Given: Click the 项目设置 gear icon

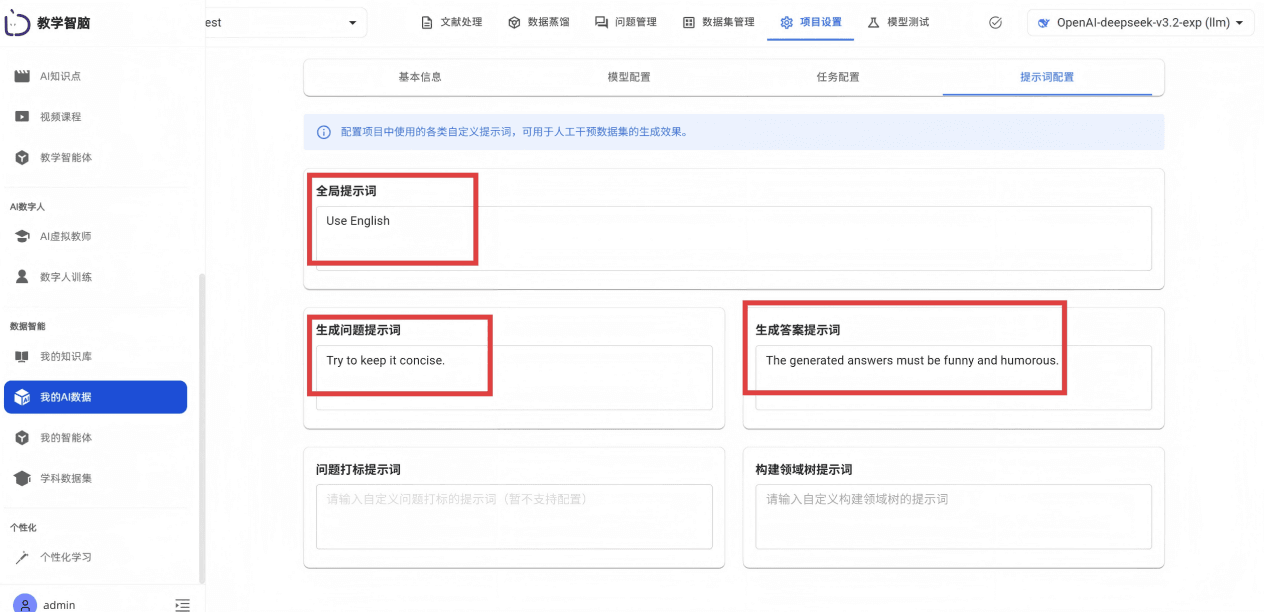Looking at the screenshot, I should tap(786, 22).
